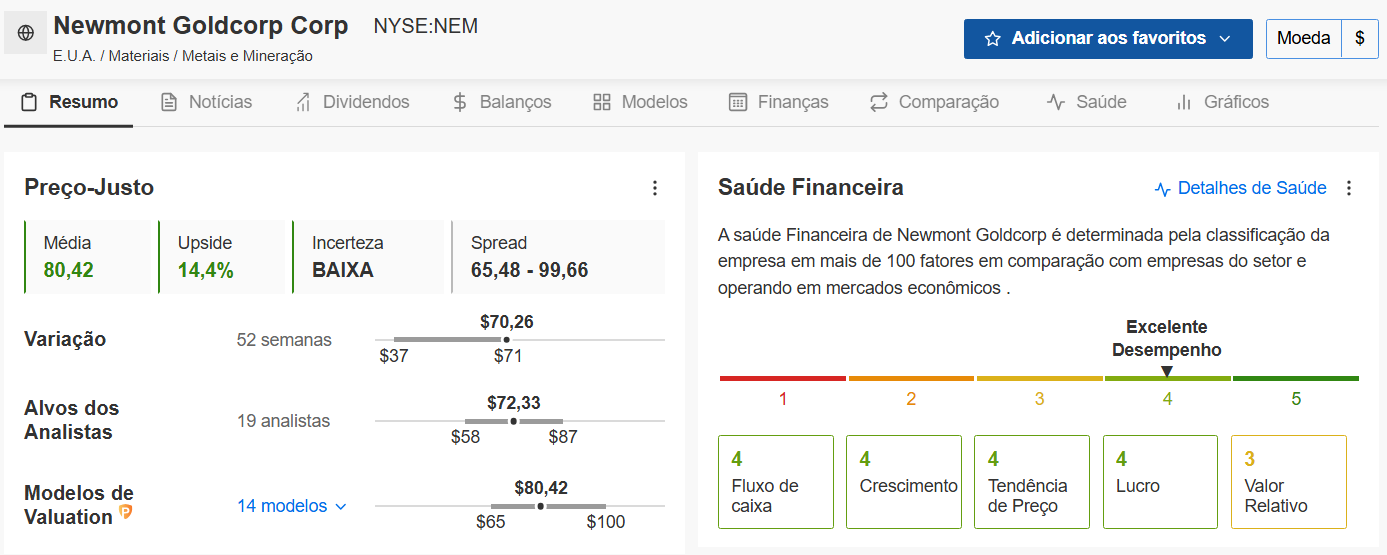The height and width of the screenshot is (555, 1387).
Task: Click the Valor Relativo score card
Action: point(1289,482)
